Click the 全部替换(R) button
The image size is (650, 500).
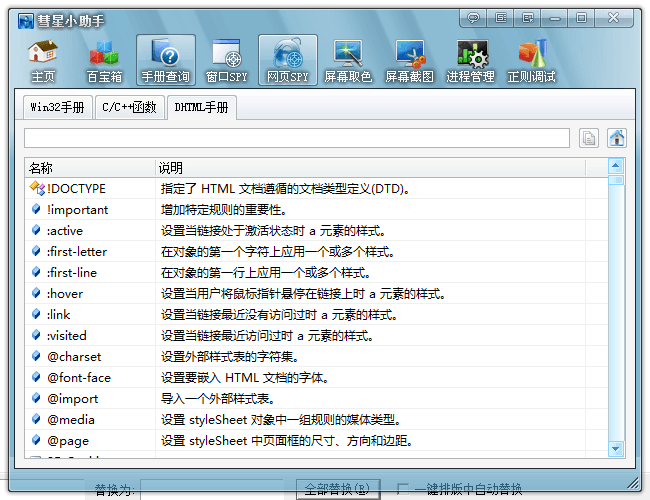(x=337, y=489)
